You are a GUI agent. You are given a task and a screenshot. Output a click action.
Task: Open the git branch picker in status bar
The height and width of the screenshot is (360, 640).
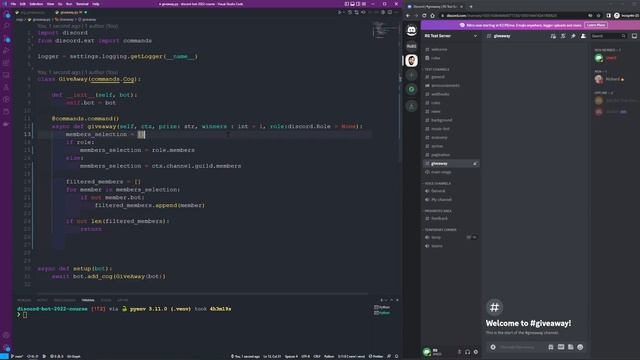tap(17, 356)
